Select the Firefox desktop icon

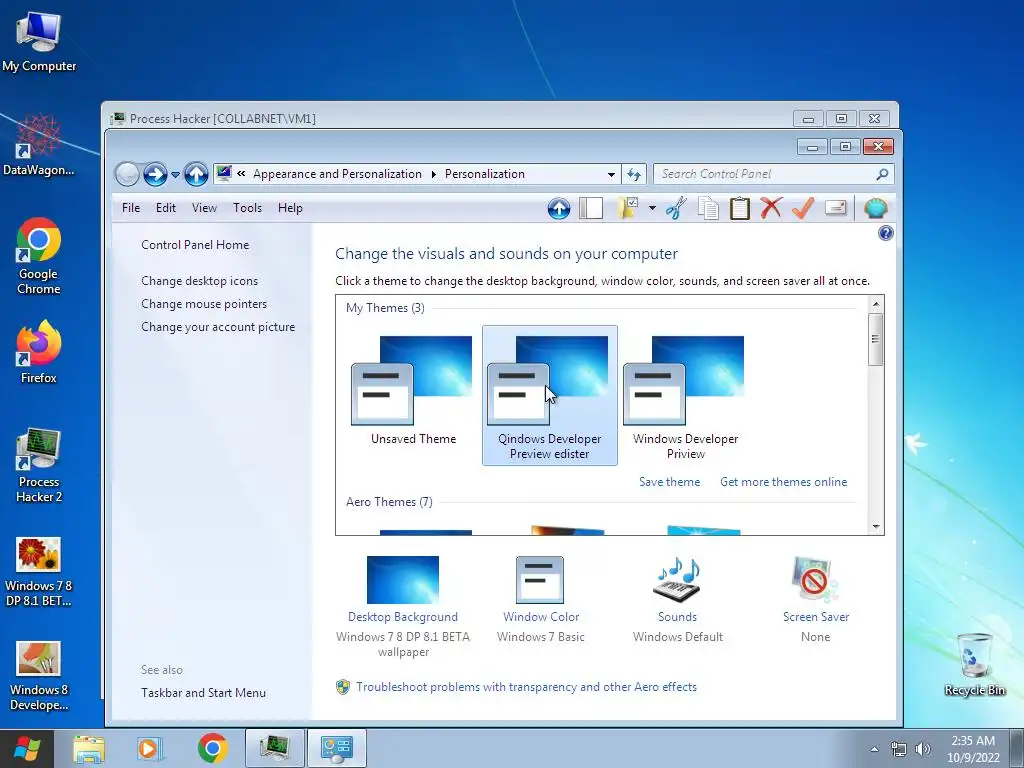[39, 353]
